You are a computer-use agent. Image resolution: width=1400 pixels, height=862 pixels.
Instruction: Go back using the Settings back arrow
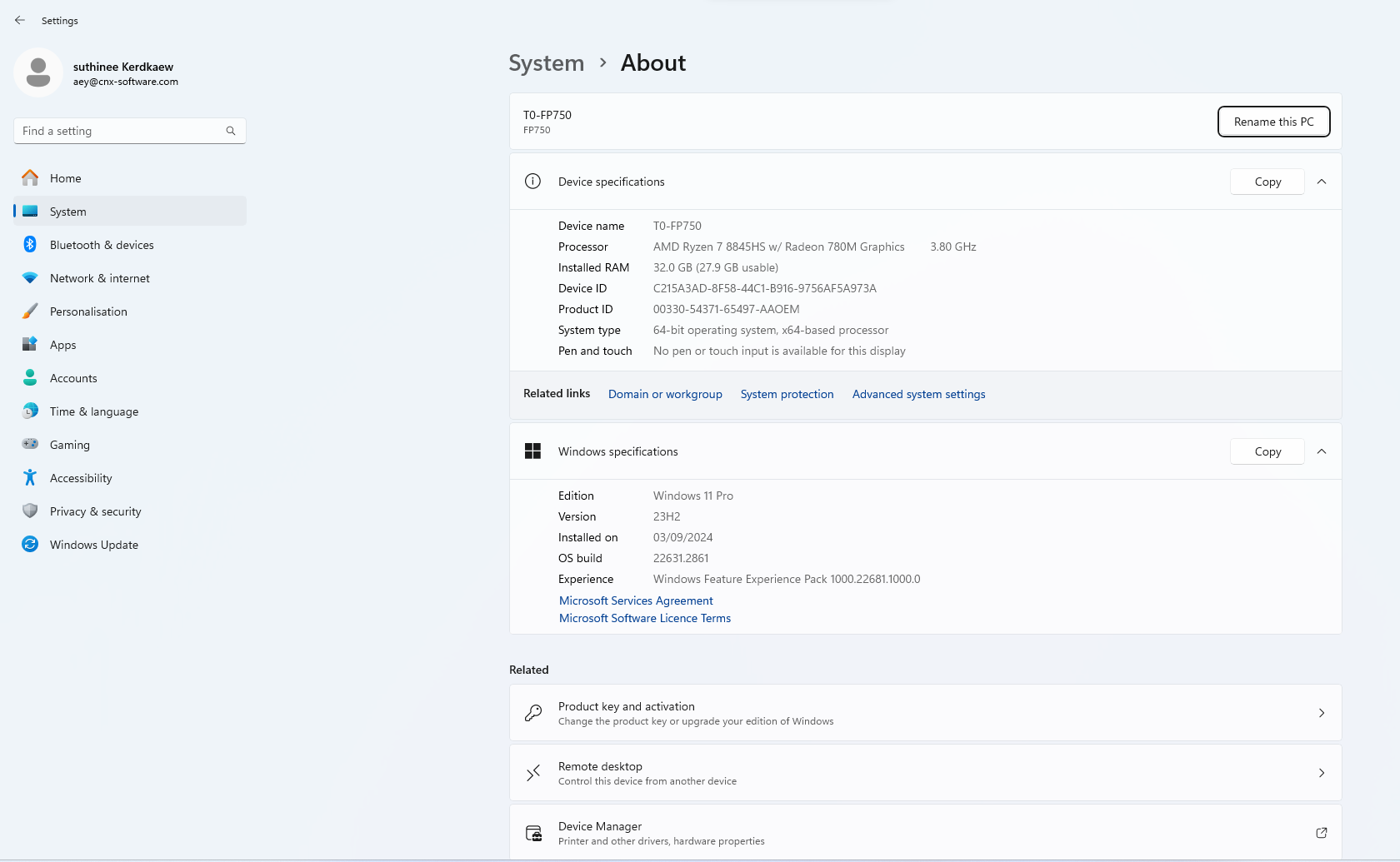(20, 20)
